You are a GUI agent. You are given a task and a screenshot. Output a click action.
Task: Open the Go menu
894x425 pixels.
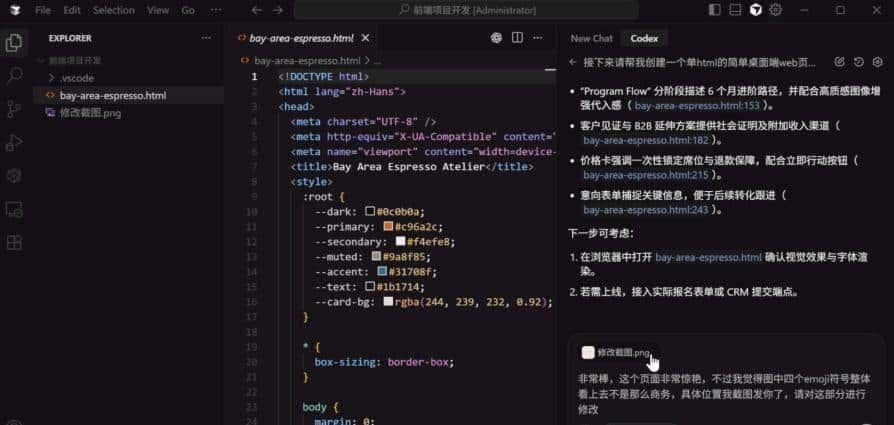coord(188,10)
